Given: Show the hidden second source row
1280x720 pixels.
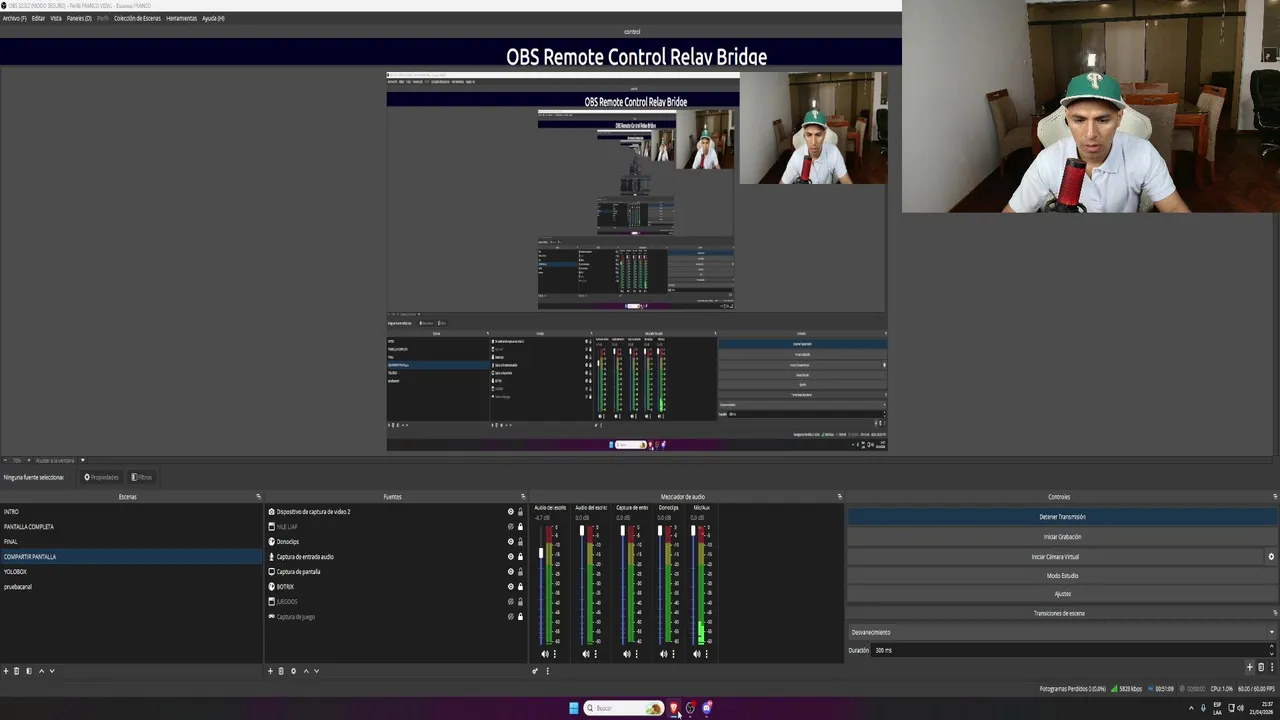Looking at the screenshot, I should [x=510, y=527].
